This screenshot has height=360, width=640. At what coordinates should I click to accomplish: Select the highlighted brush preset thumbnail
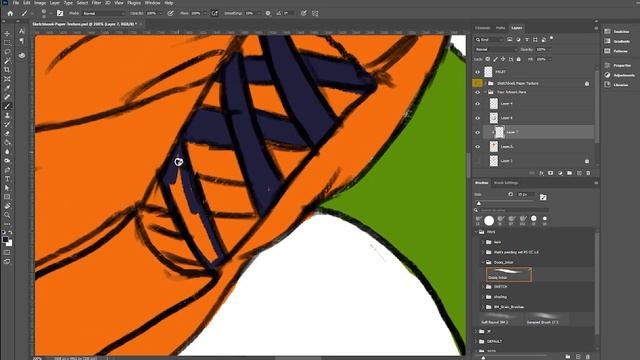click(x=509, y=274)
